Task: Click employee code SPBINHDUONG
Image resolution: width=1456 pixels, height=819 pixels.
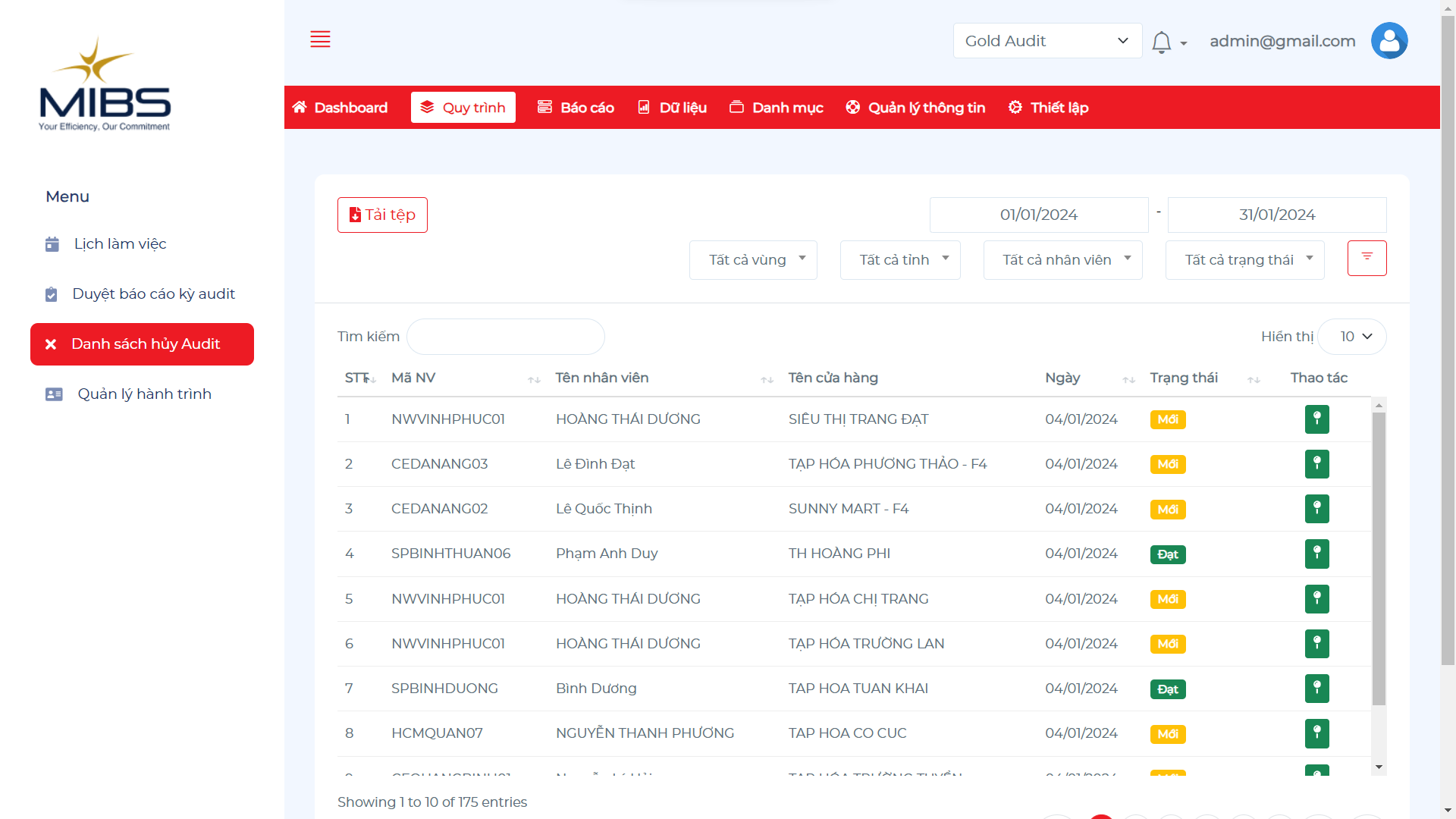Action: 444,689
